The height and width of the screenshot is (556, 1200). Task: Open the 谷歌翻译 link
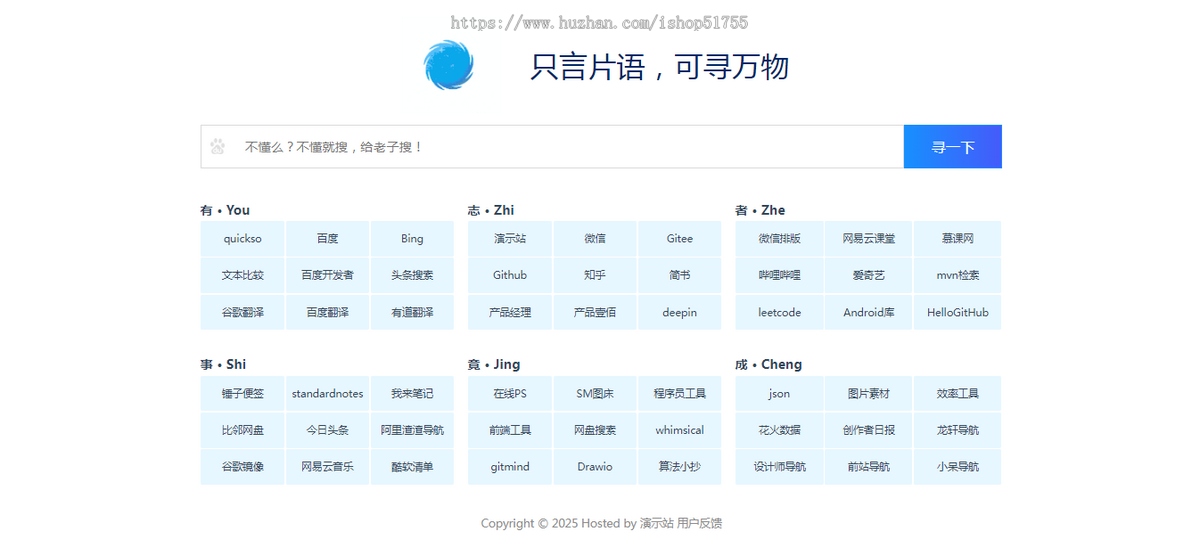(x=243, y=312)
